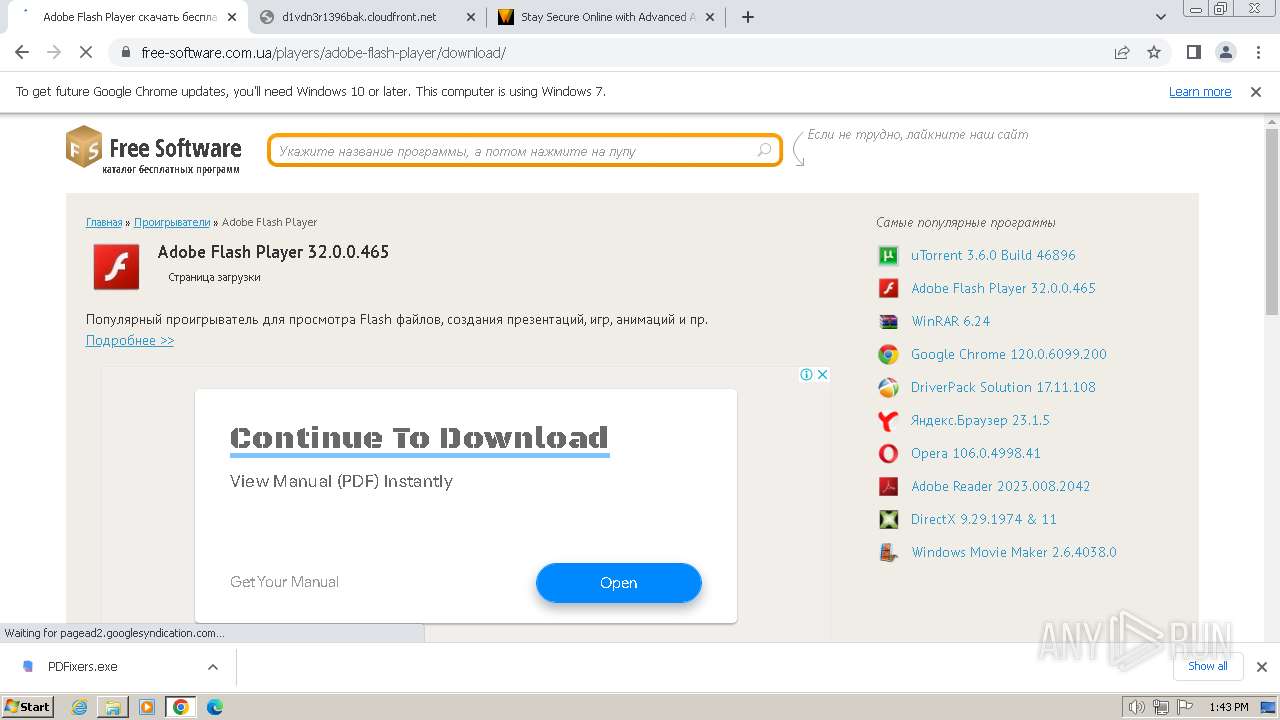Open WinRAR 6.24 link
Viewport: 1280px width, 720px height.
(x=950, y=321)
